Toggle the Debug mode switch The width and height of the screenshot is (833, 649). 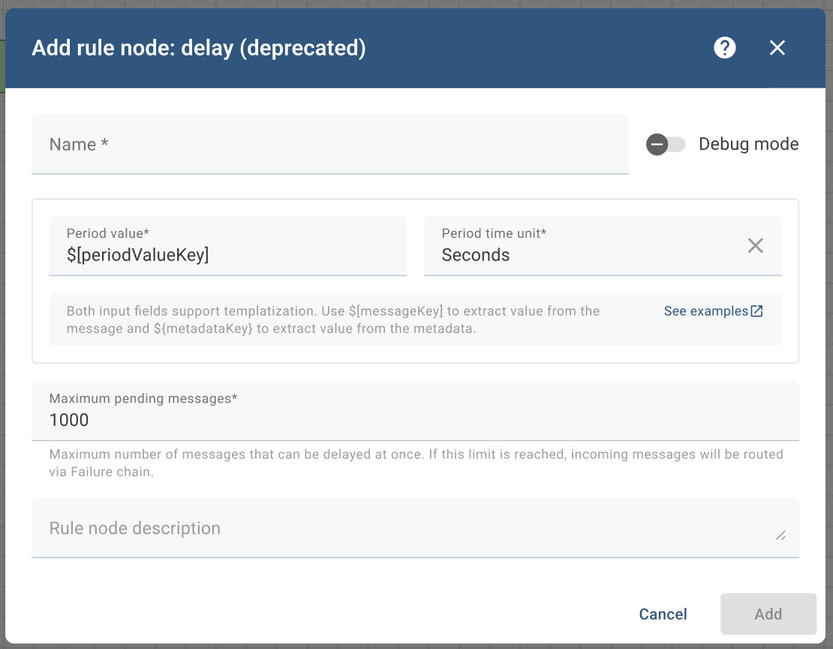(x=665, y=144)
